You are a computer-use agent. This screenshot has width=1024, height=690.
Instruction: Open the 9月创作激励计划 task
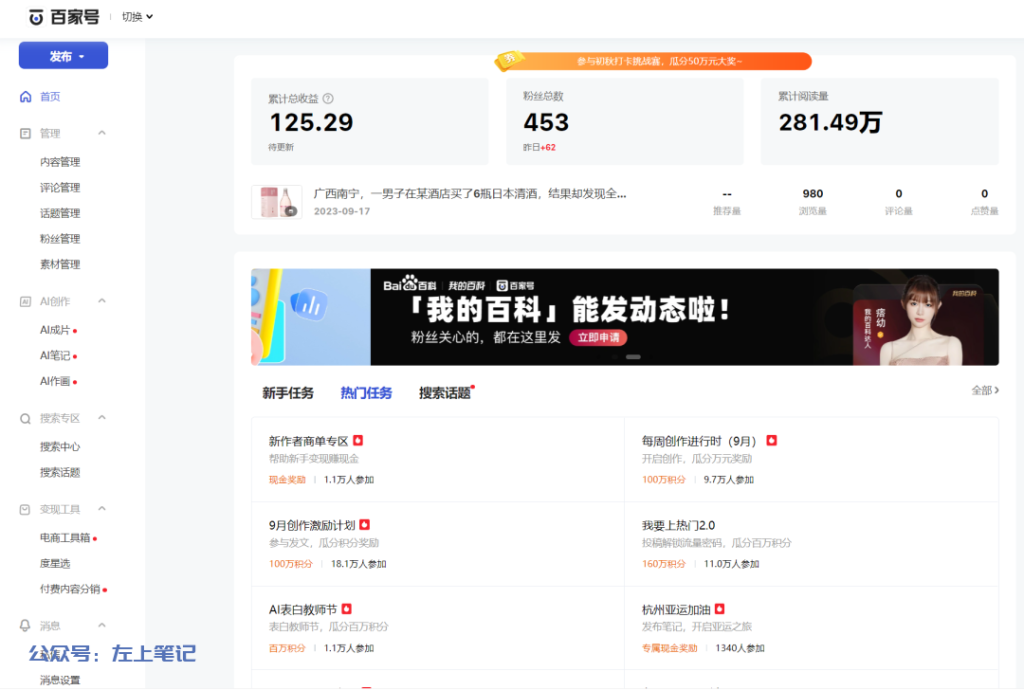(x=312, y=525)
